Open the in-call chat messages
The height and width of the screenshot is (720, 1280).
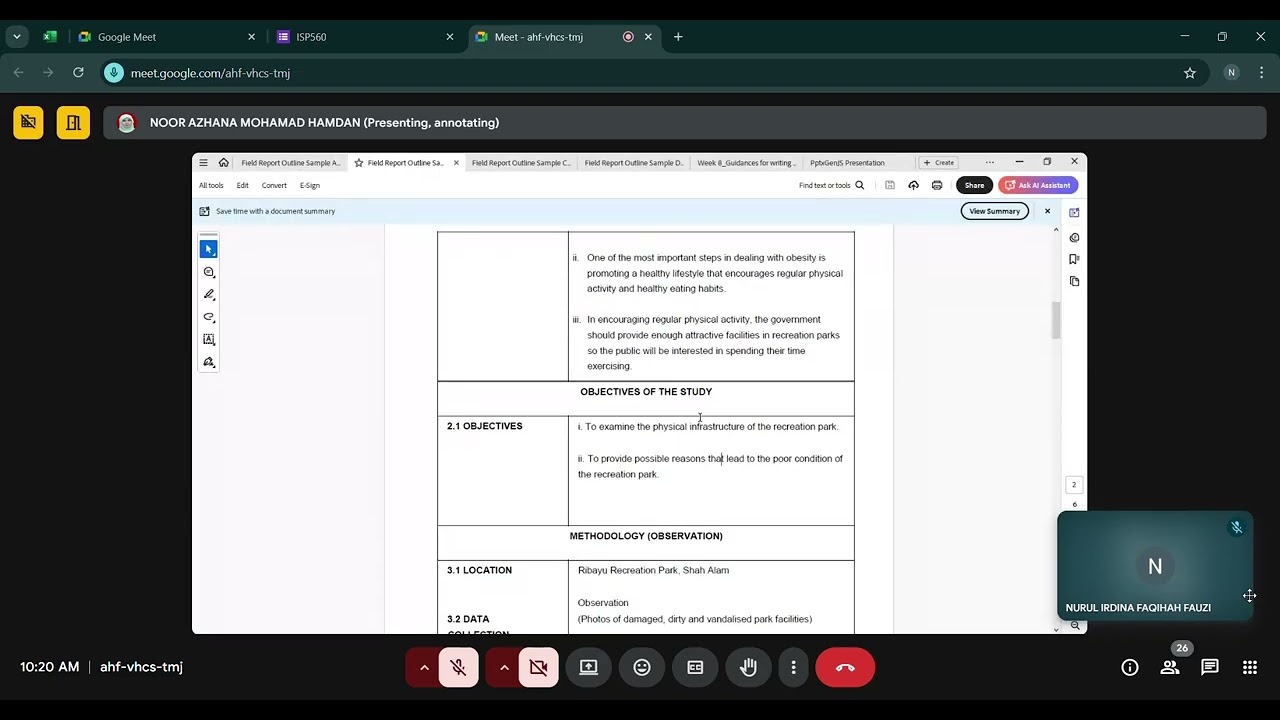pyautogui.click(x=1210, y=667)
